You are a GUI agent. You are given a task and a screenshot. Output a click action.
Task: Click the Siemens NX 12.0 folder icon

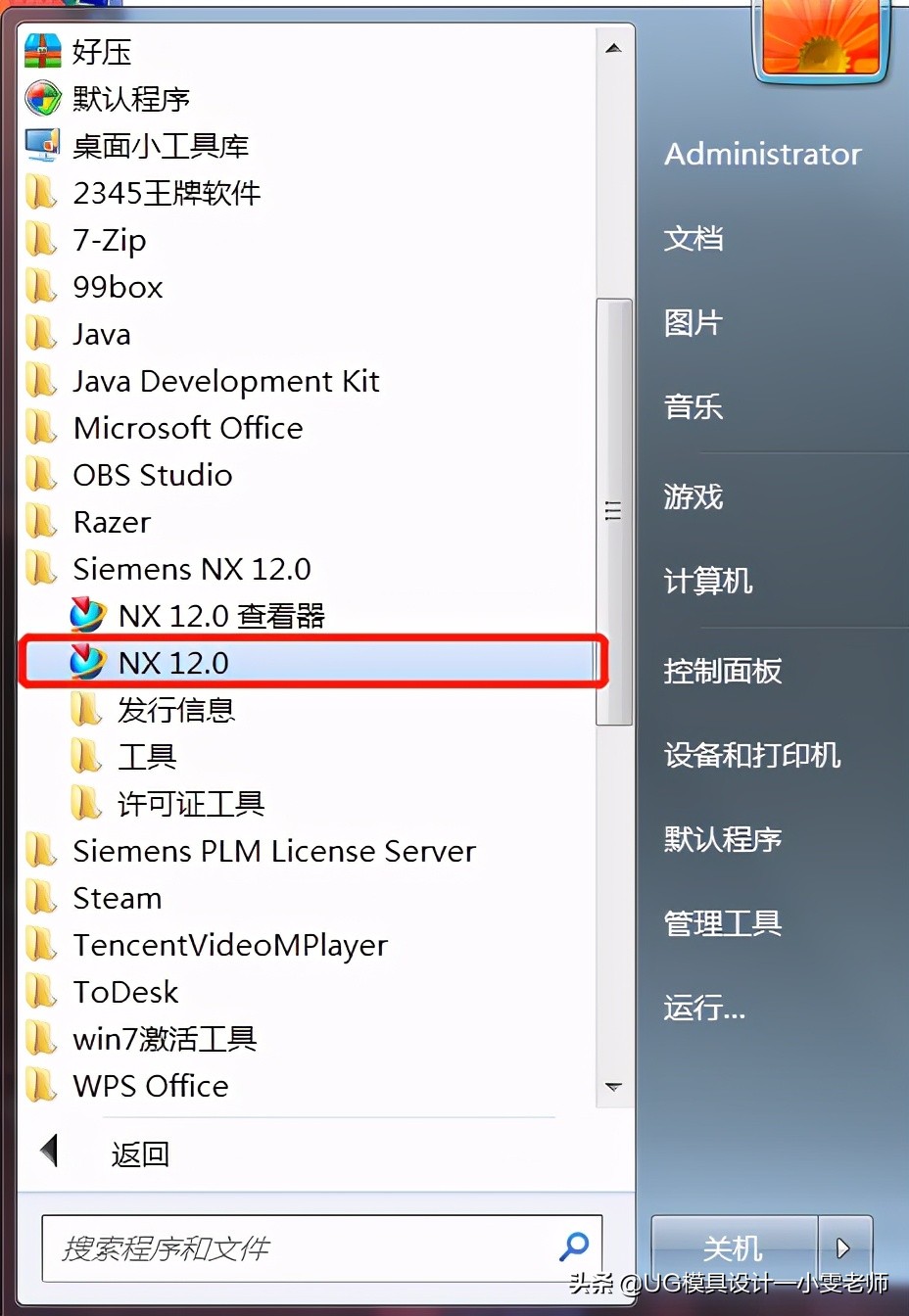pos(41,568)
